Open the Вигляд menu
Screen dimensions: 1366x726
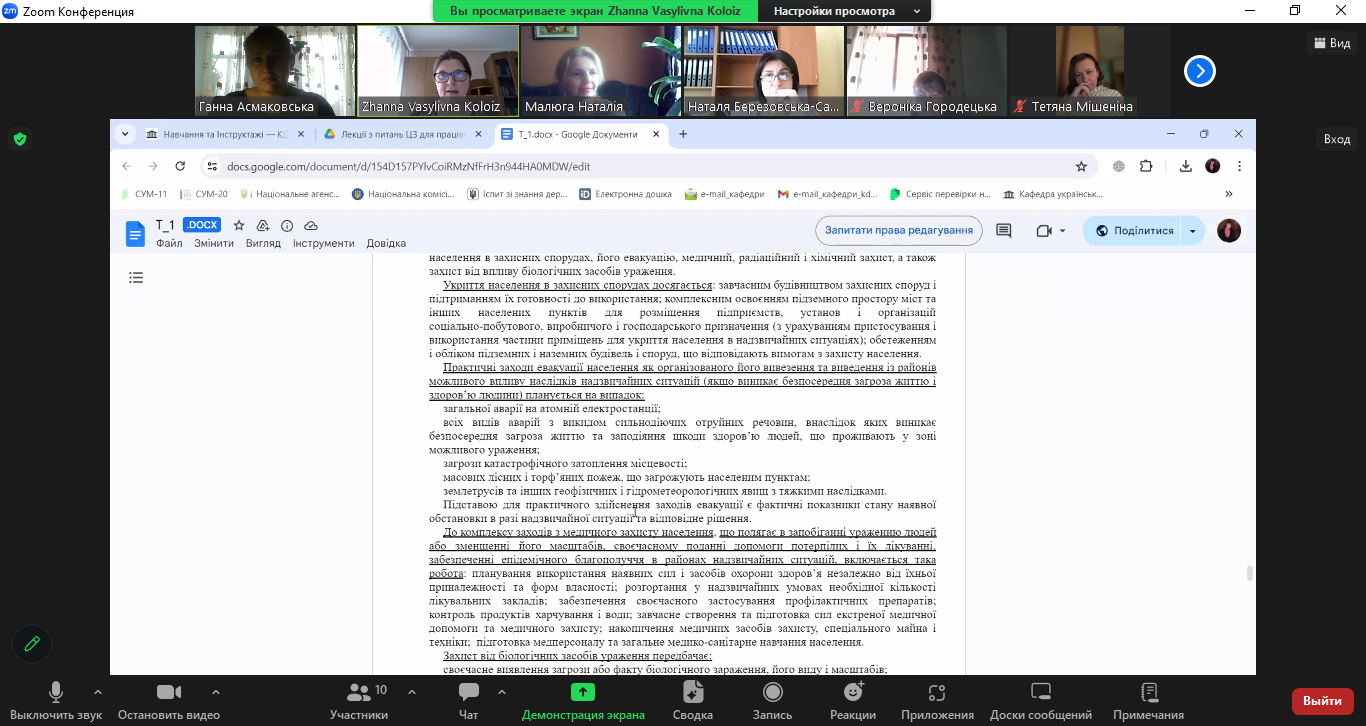263,243
